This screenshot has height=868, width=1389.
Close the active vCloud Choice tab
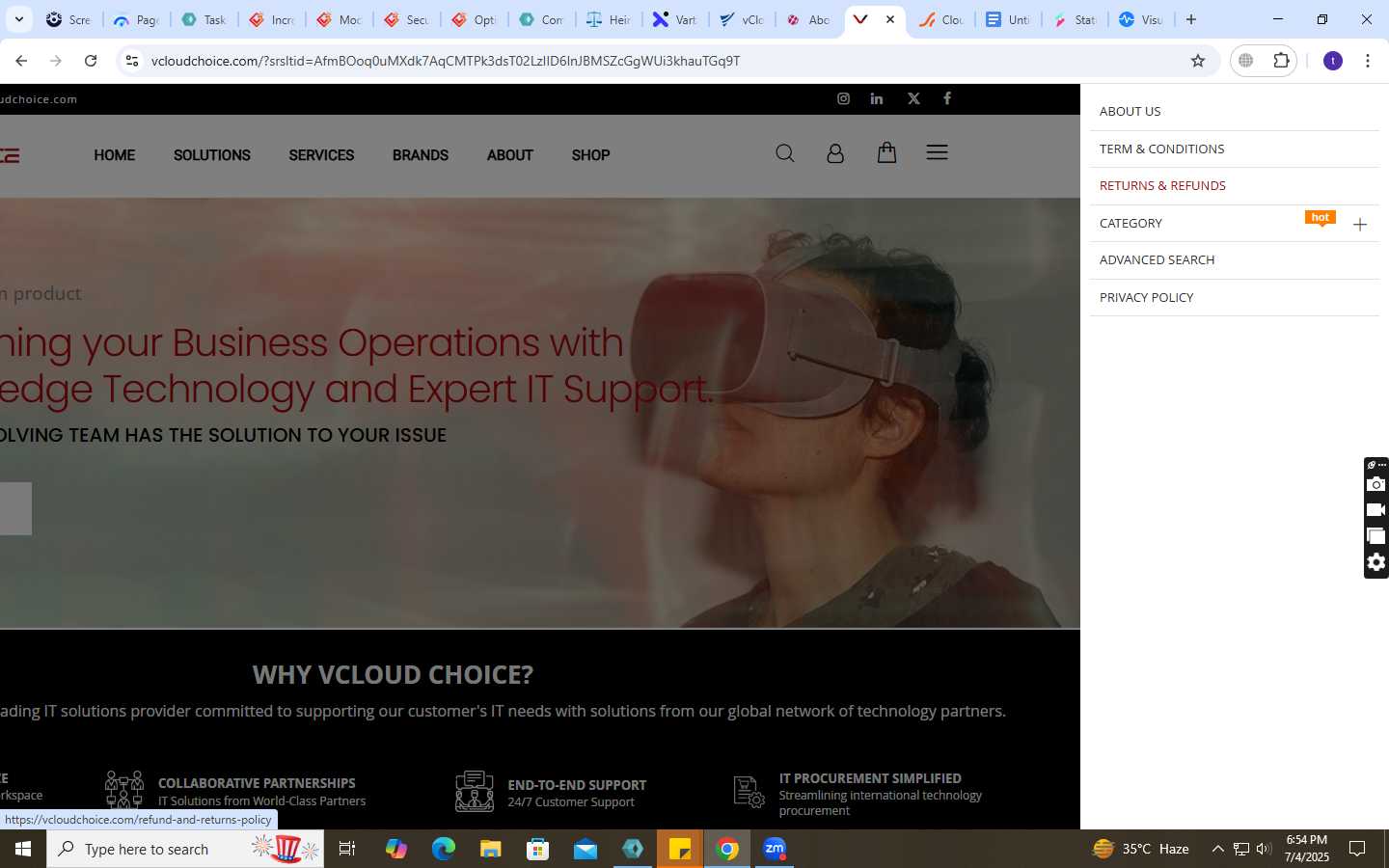click(890, 19)
